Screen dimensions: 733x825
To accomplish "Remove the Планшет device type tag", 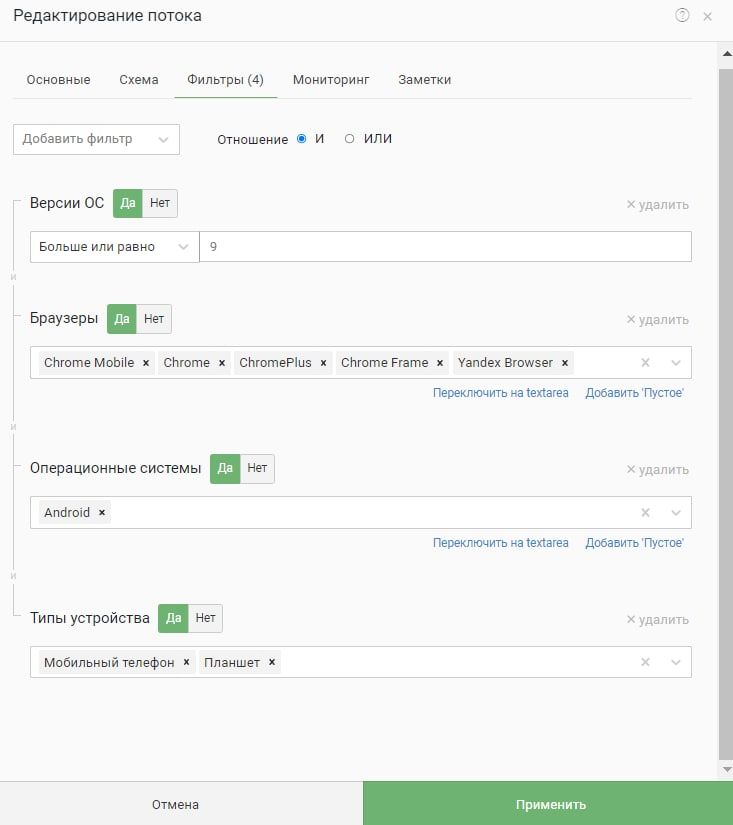I will tap(272, 663).
